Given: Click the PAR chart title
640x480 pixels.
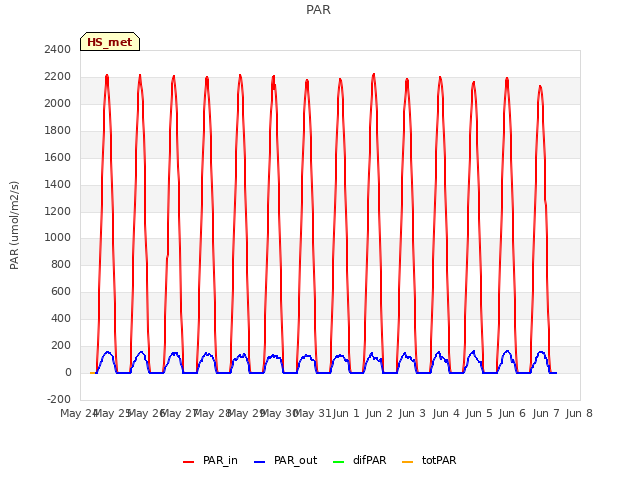Looking at the screenshot, I should (318, 10).
